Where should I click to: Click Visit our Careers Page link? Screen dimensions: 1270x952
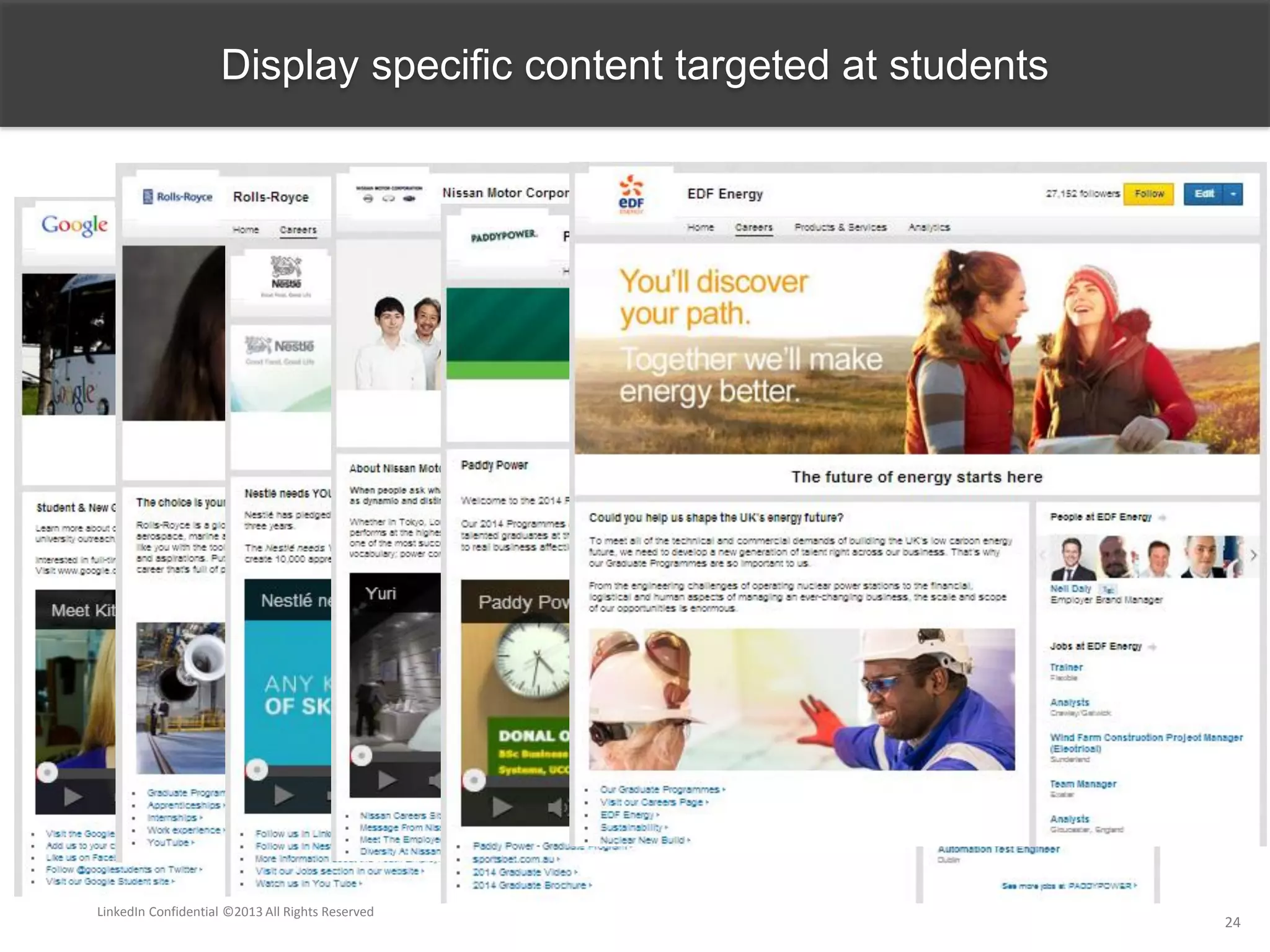[654, 802]
